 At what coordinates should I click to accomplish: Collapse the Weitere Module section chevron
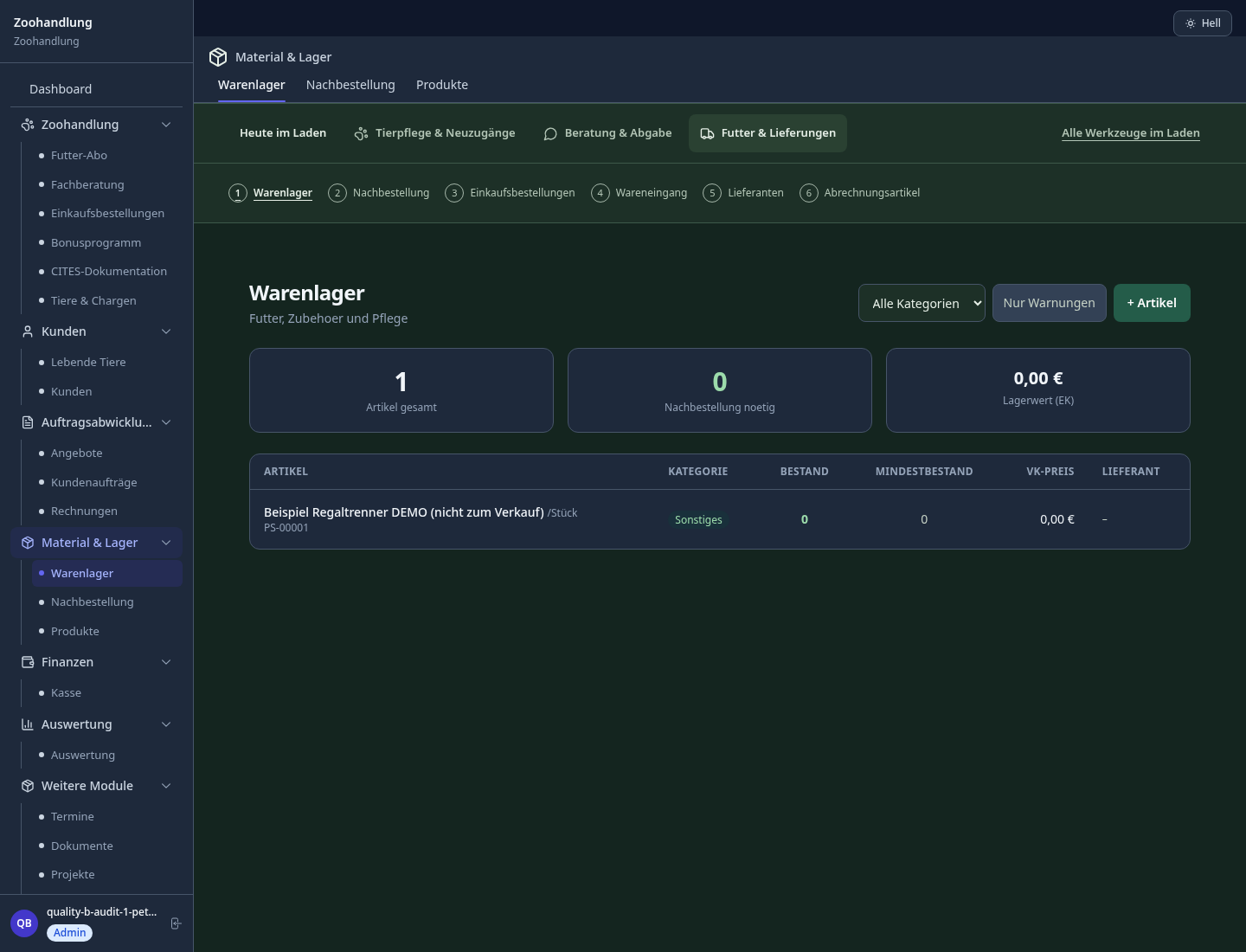166,786
